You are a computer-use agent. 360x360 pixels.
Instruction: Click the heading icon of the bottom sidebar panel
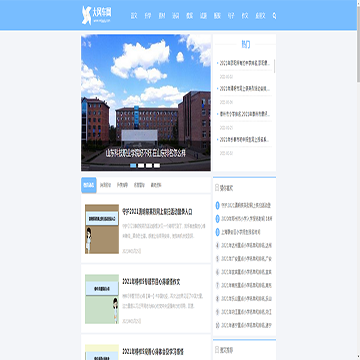[x=217, y=351]
